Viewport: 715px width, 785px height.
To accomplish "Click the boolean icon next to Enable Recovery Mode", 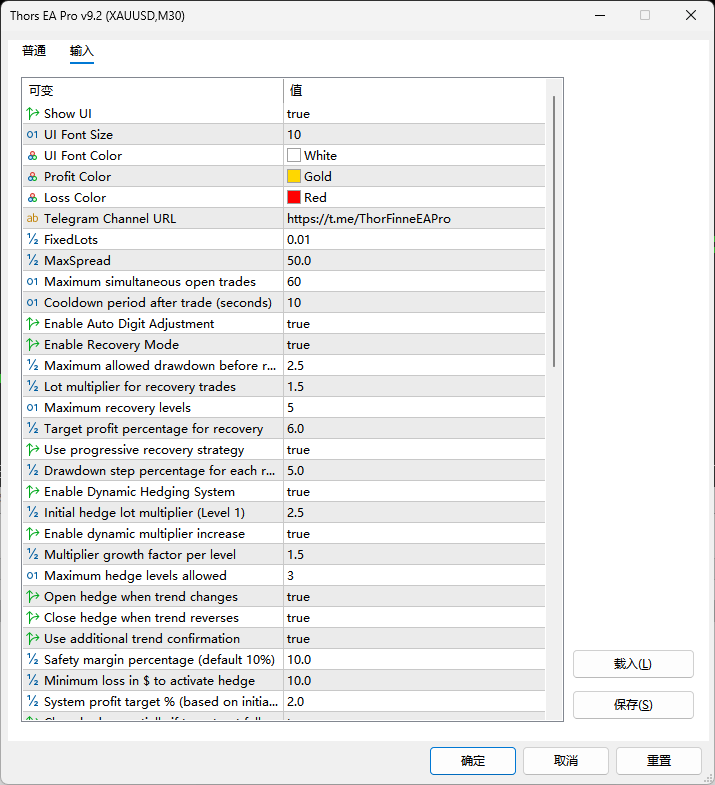I will pyautogui.click(x=33, y=345).
